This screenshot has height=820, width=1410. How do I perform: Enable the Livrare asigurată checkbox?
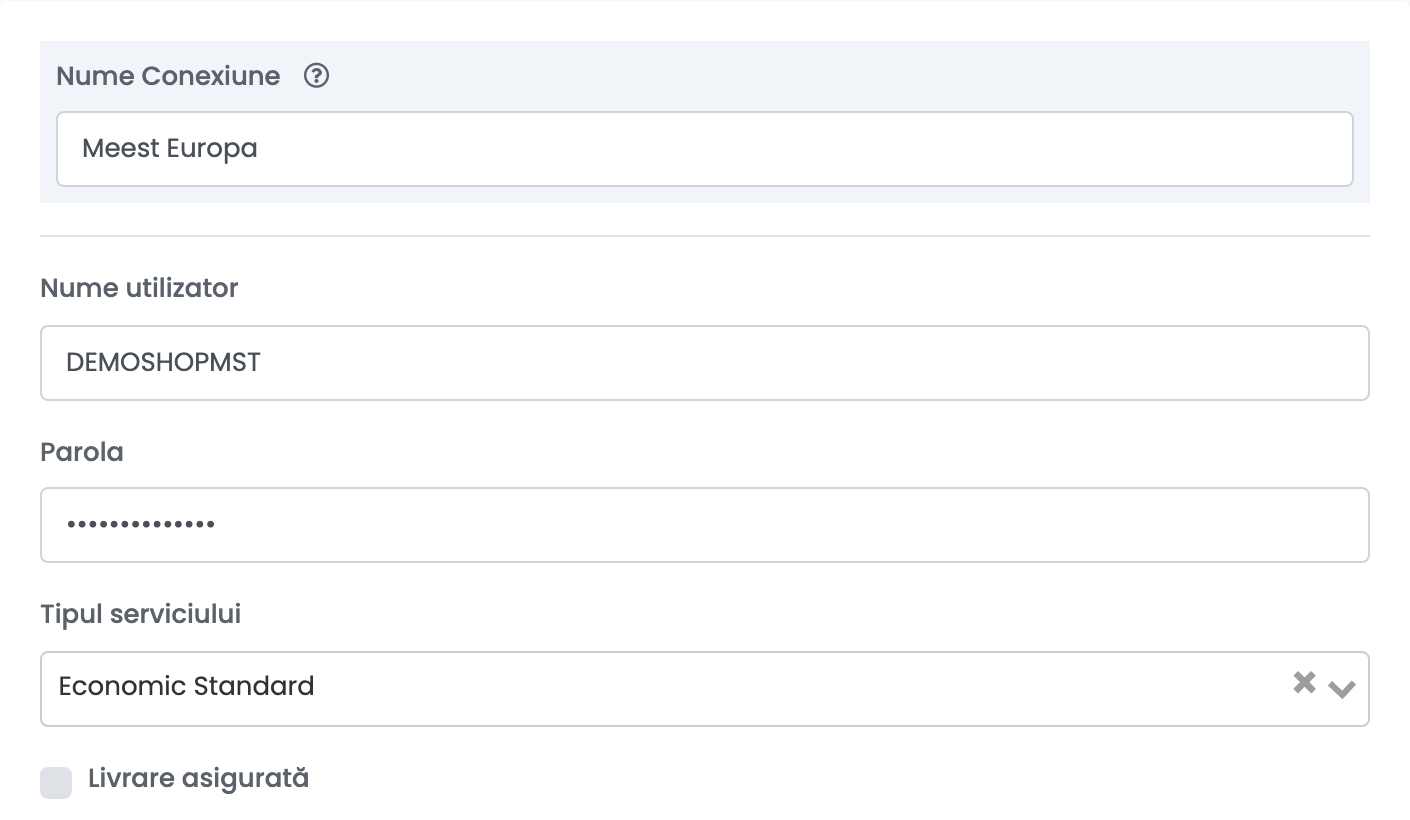(x=56, y=783)
